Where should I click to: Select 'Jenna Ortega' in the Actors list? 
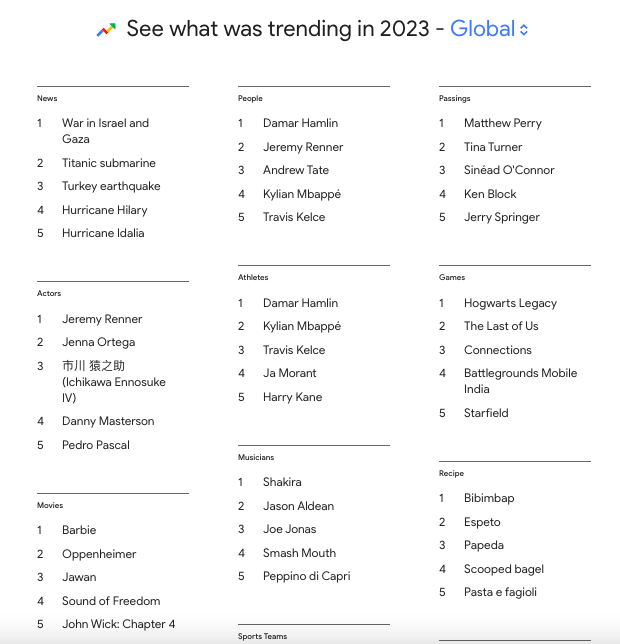point(99,342)
